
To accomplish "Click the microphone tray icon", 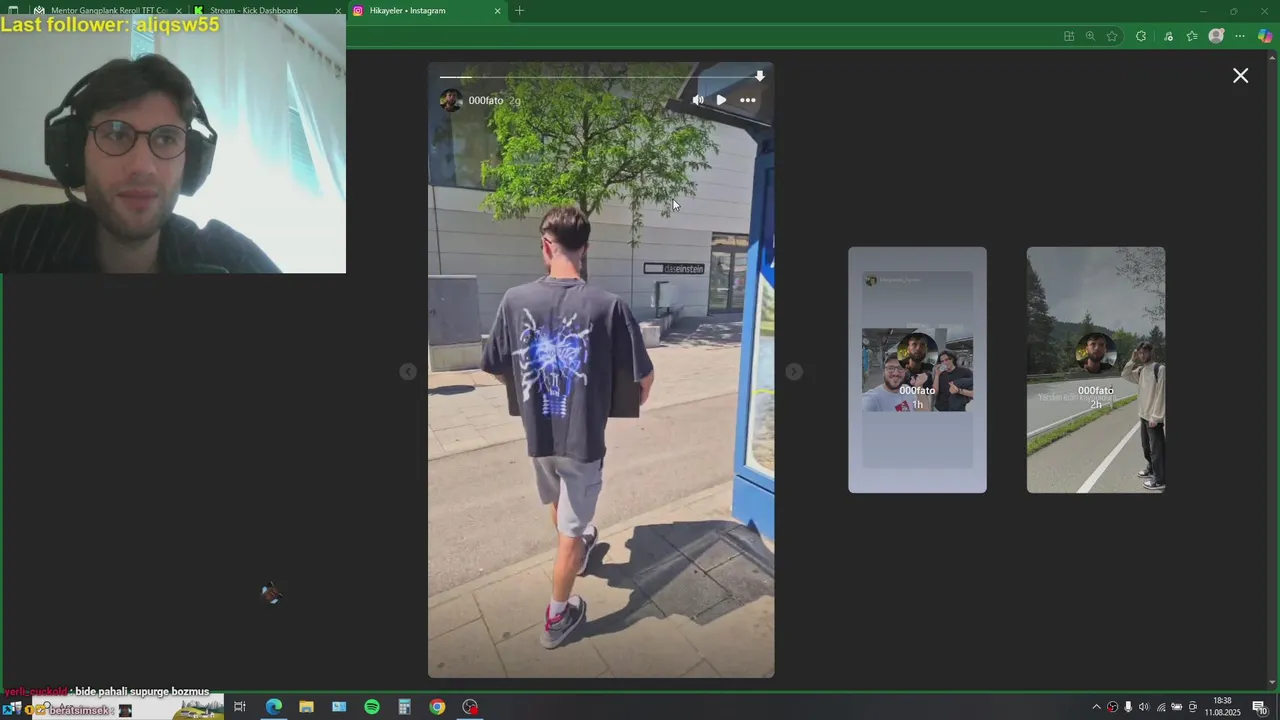I will (x=1128, y=707).
